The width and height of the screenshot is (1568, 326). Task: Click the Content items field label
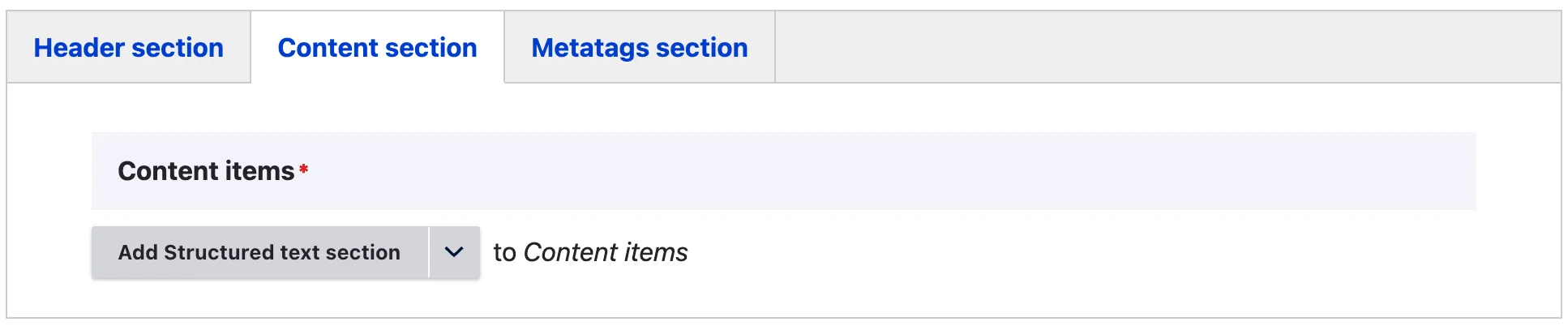(x=206, y=171)
